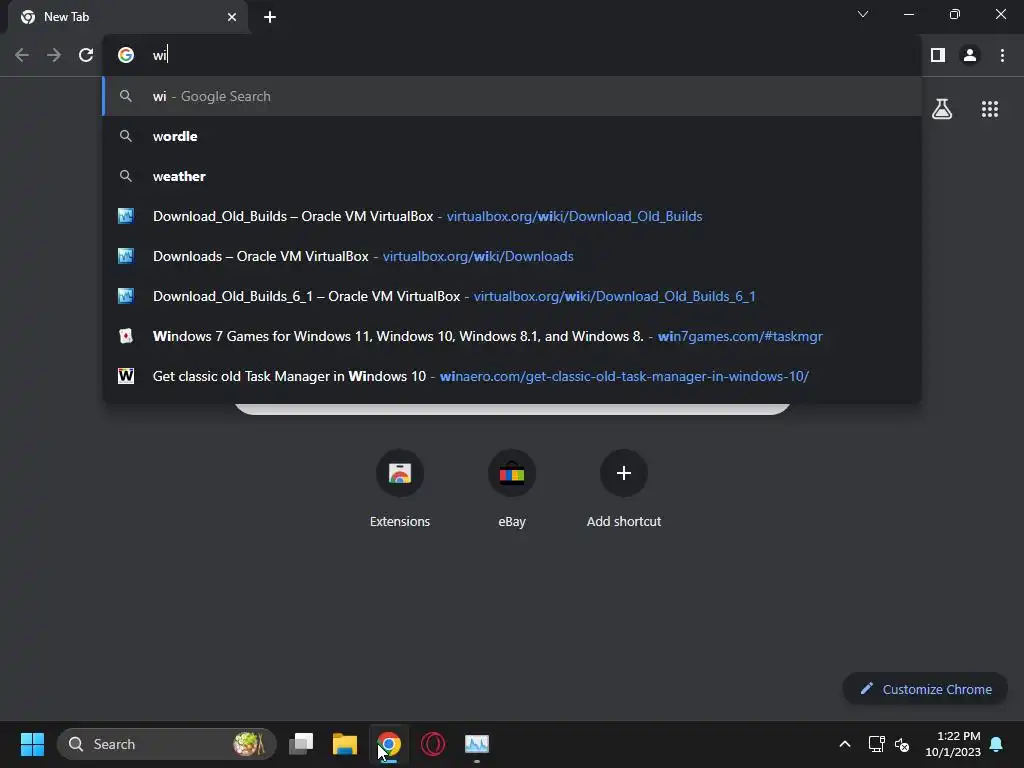Click the win7games card favicon

point(125,336)
